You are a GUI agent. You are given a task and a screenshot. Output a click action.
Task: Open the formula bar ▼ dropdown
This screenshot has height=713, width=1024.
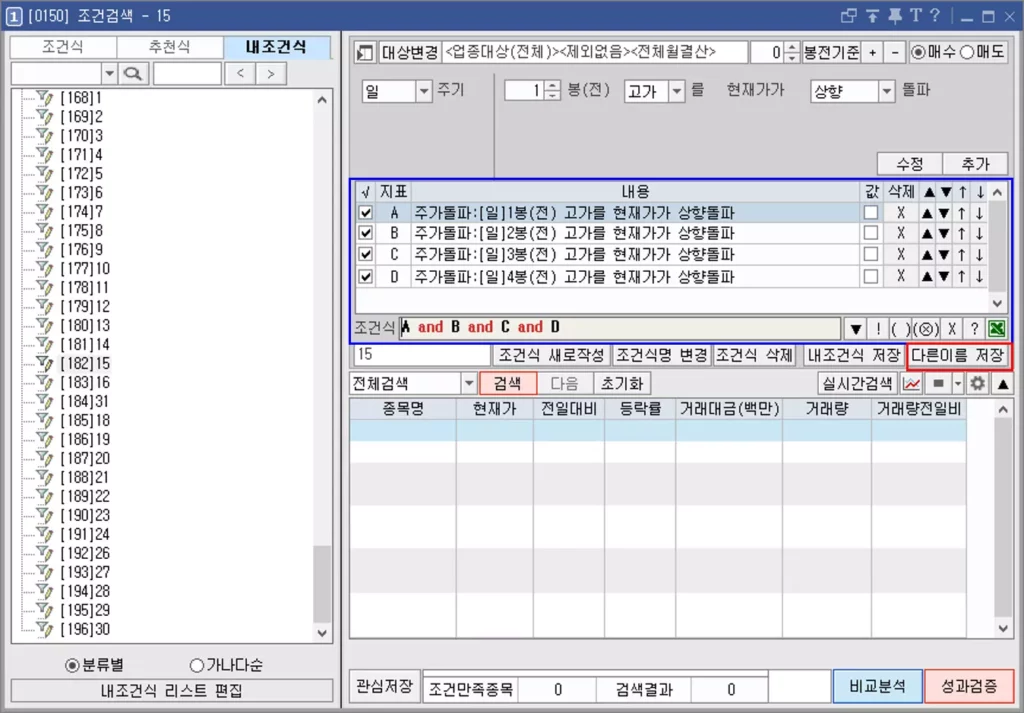tap(856, 328)
